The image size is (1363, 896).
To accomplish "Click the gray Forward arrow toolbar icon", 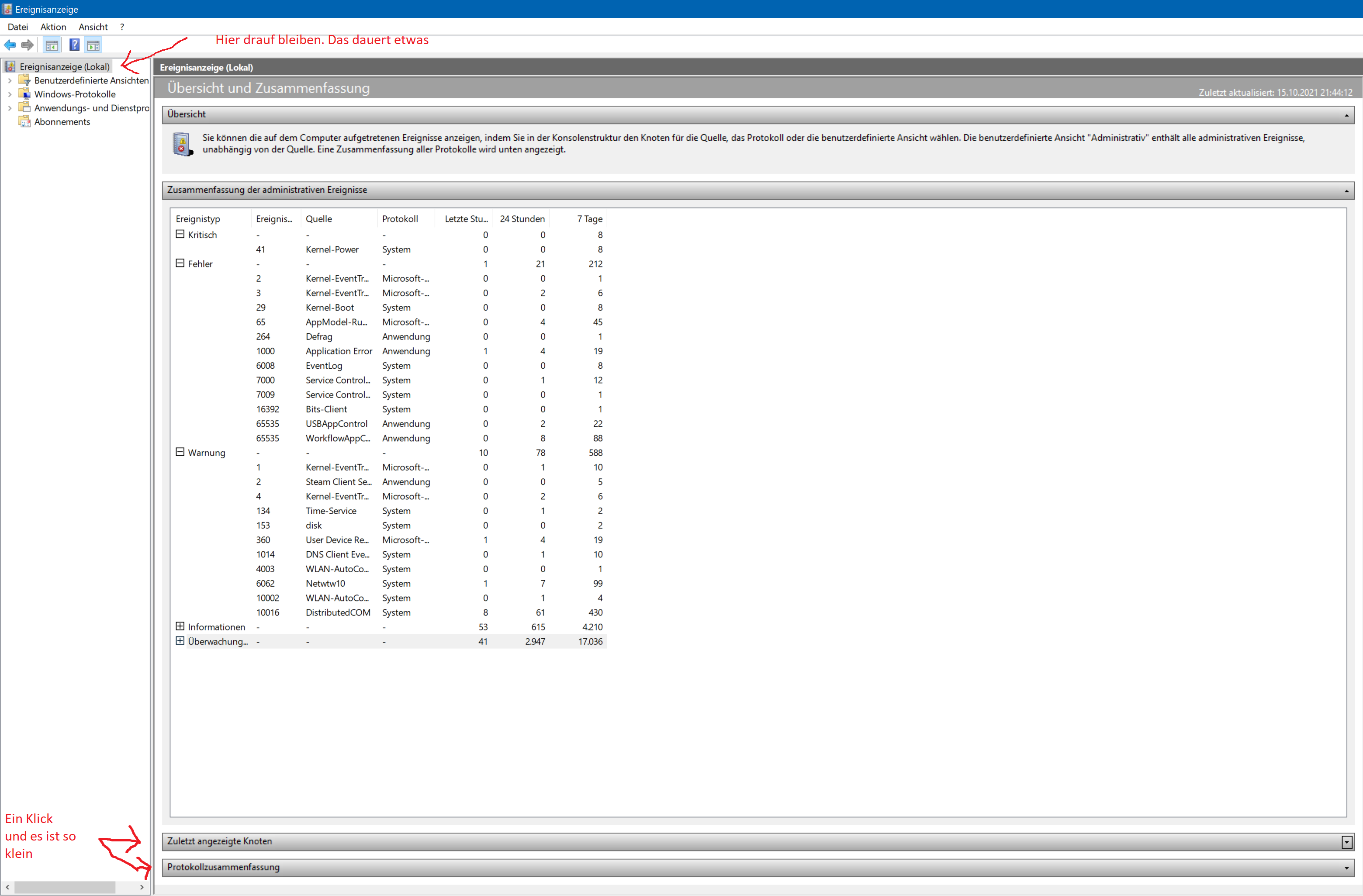I will (x=27, y=45).
